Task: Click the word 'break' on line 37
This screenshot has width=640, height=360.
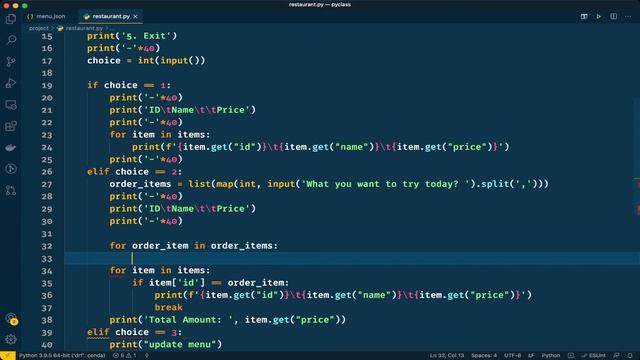Action: click(169, 307)
